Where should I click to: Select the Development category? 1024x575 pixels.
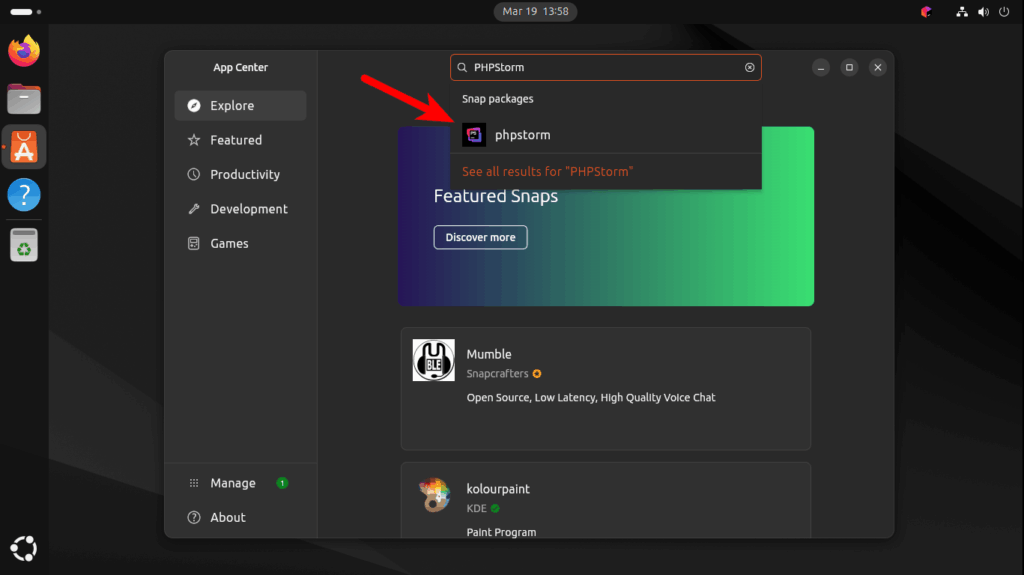coord(240,209)
